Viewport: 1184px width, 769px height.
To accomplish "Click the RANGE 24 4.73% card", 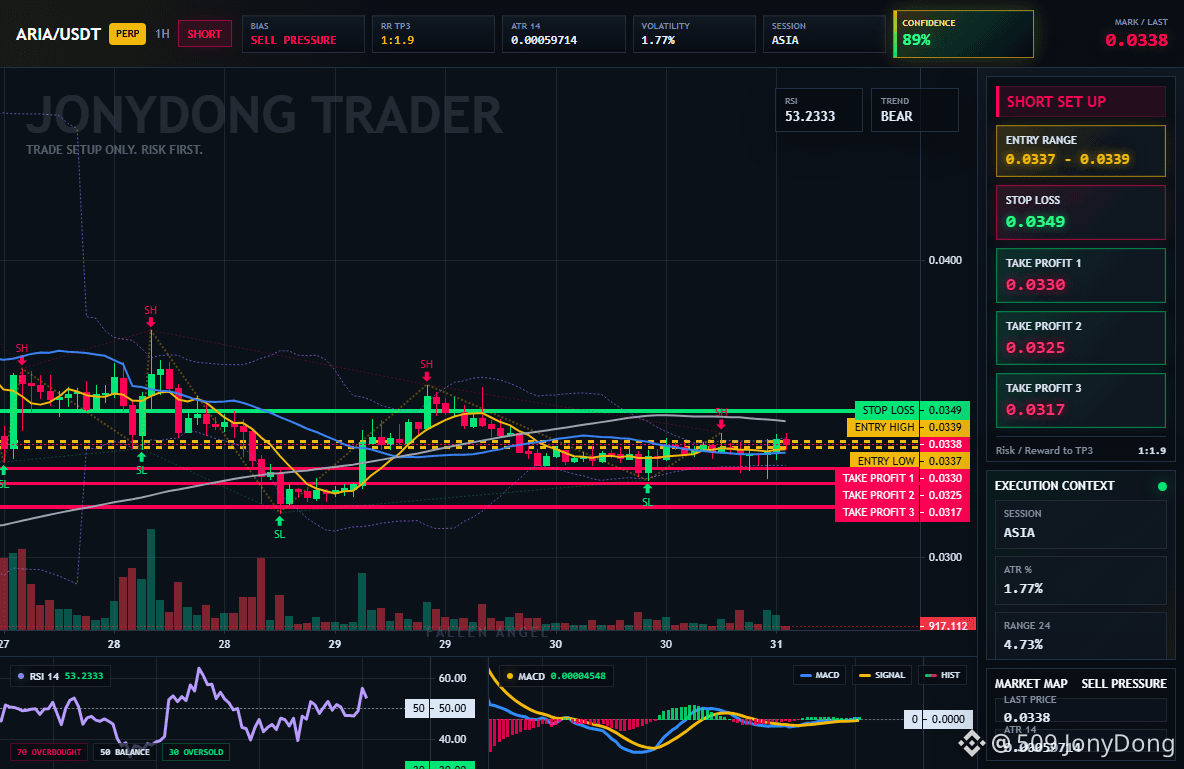I will (x=1081, y=636).
